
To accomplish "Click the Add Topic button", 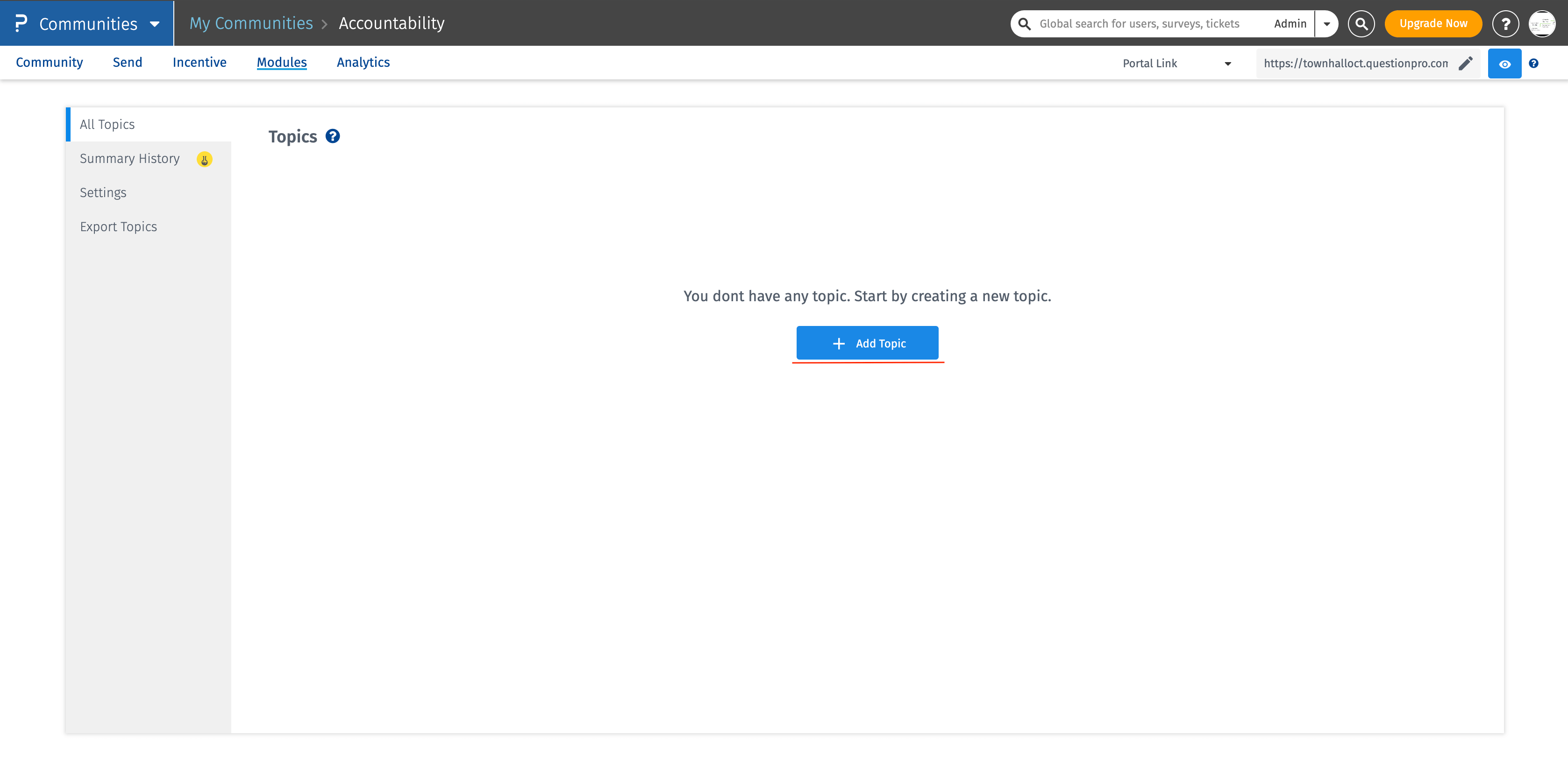I will (867, 342).
